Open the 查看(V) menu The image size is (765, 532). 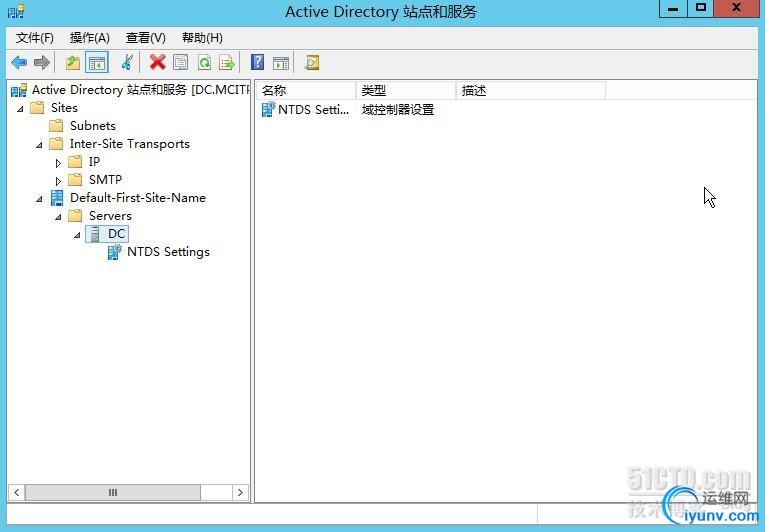pyautogui.click(x=145, y=38)
